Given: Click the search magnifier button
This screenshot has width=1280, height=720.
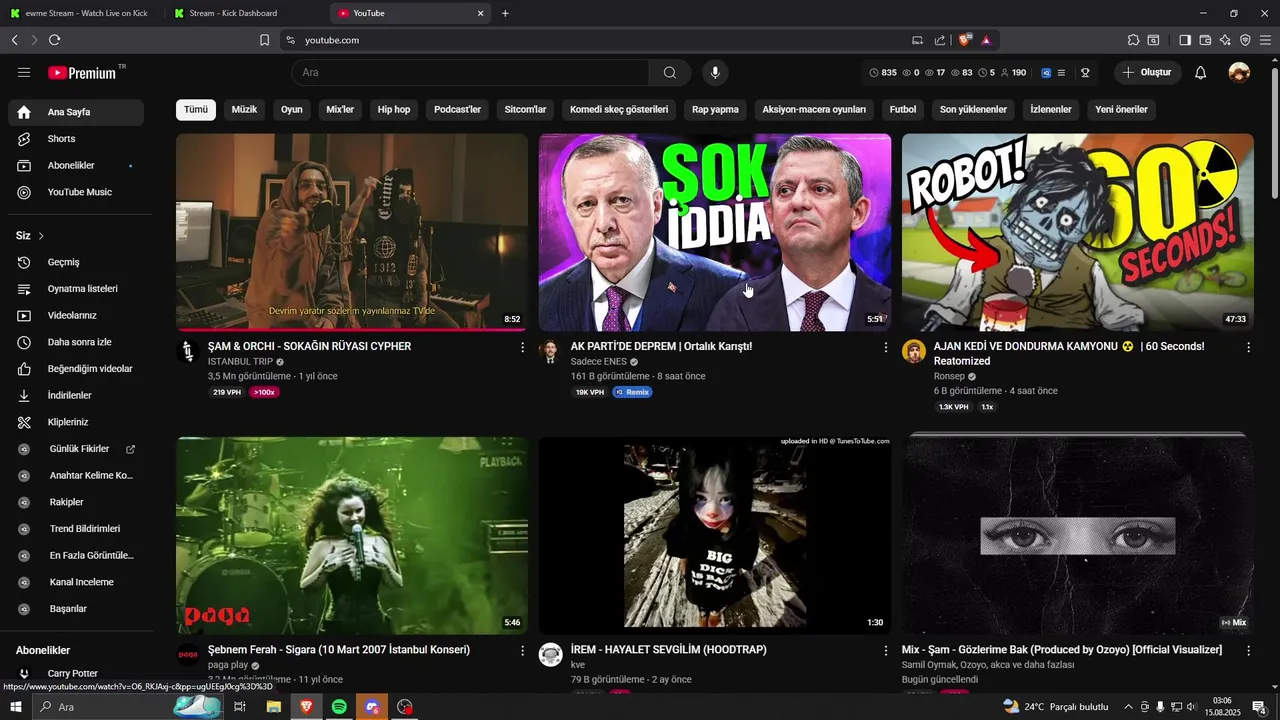Looking at the screenshot, I should 670,72.
